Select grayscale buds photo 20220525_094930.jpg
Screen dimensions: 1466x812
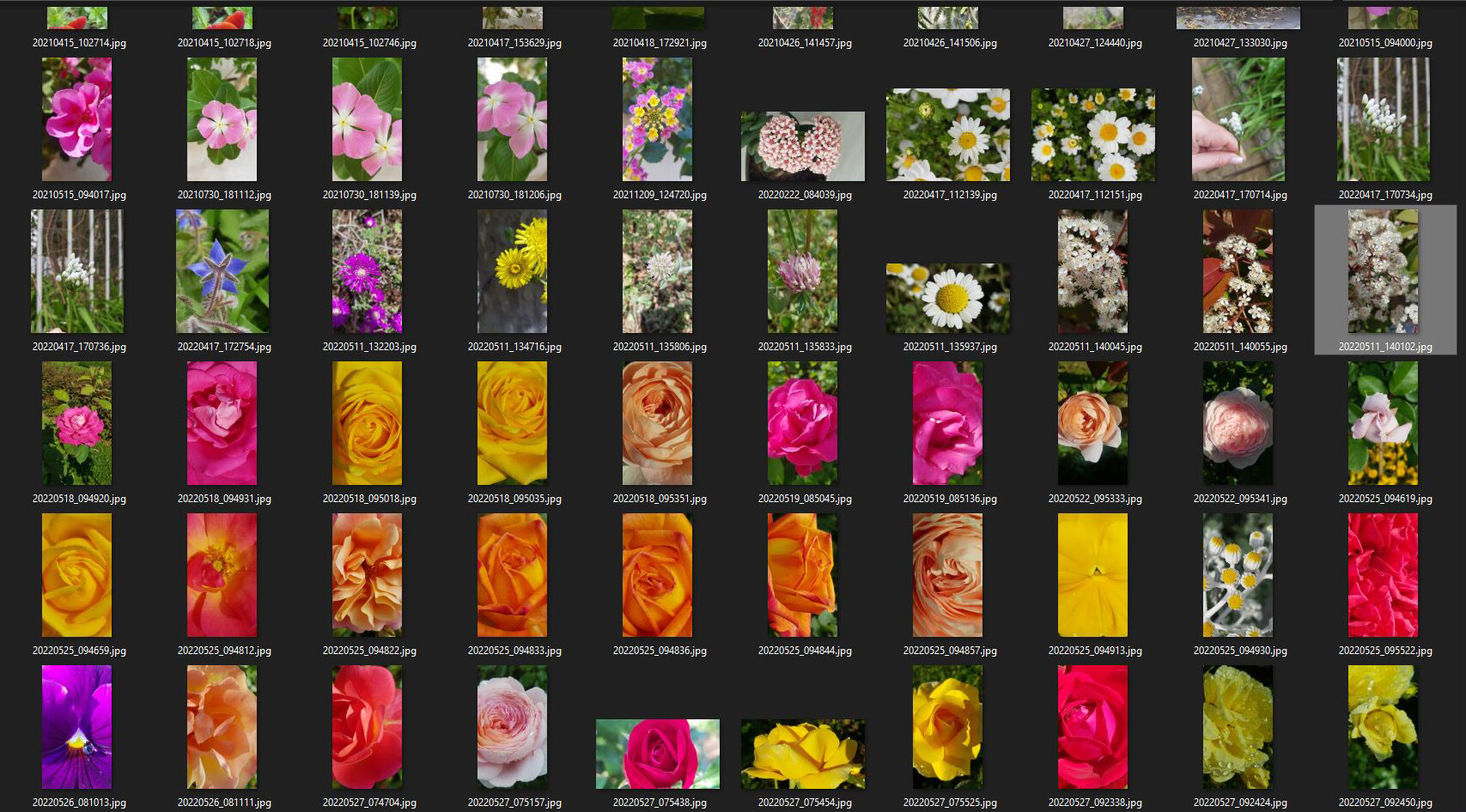(1237, 575)
